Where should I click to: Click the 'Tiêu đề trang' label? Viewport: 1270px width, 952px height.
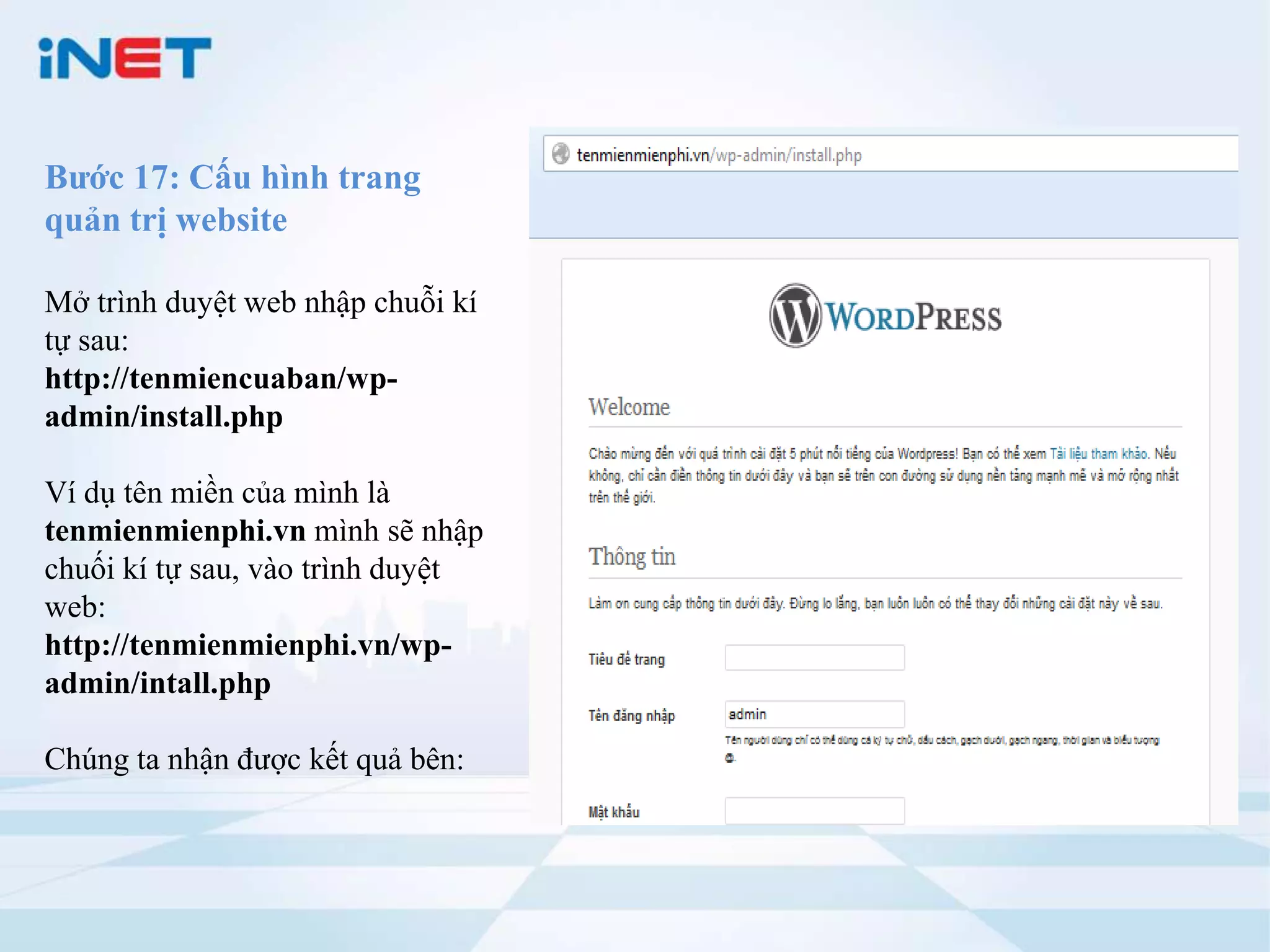coord(626,659)
